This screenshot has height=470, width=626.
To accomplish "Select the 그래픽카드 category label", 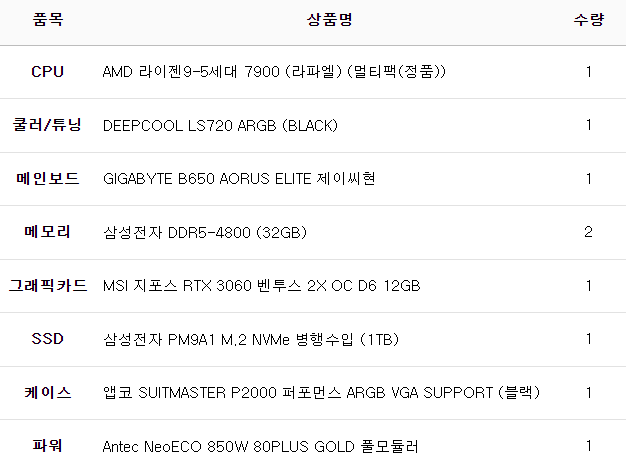I will click(x=47, y=286).
